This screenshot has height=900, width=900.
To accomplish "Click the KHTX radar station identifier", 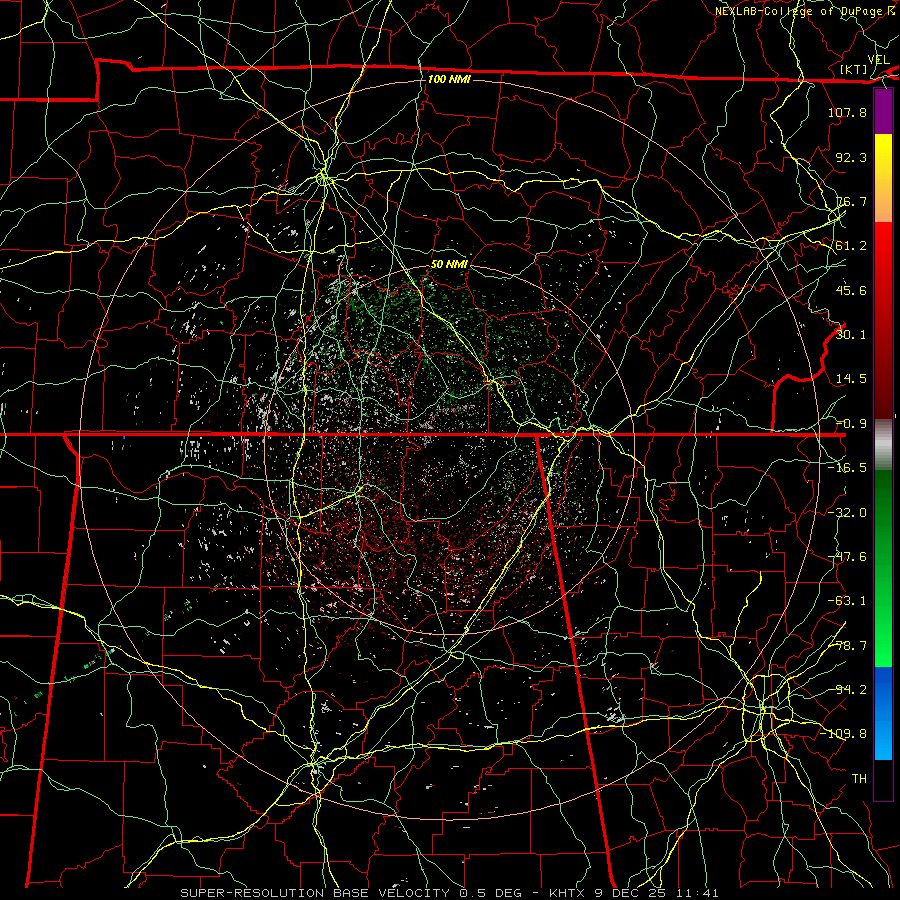I will [x=568, y=893].
